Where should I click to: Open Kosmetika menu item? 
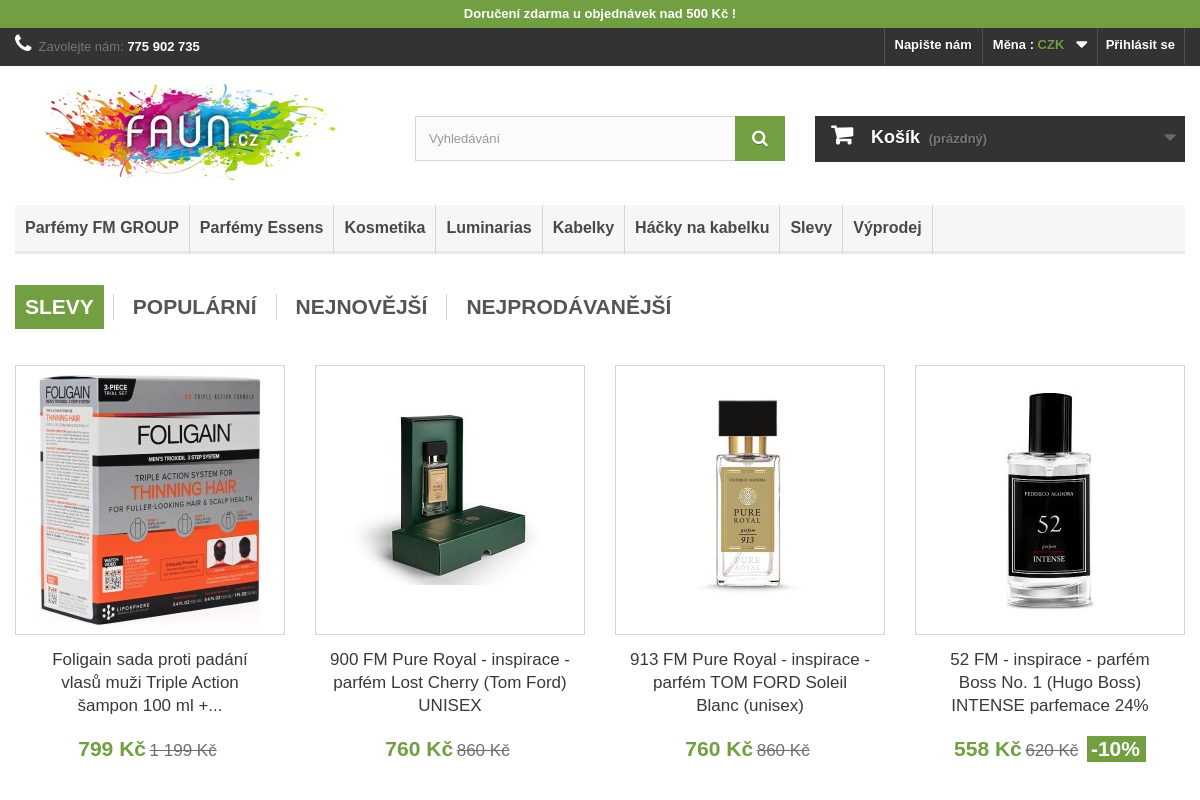(x=385, y=228)
